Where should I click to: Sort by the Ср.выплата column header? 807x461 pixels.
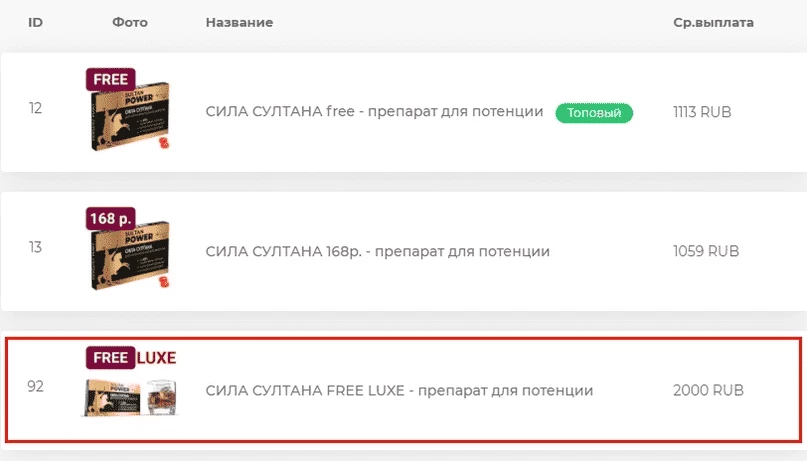click(x=713, y=23)
